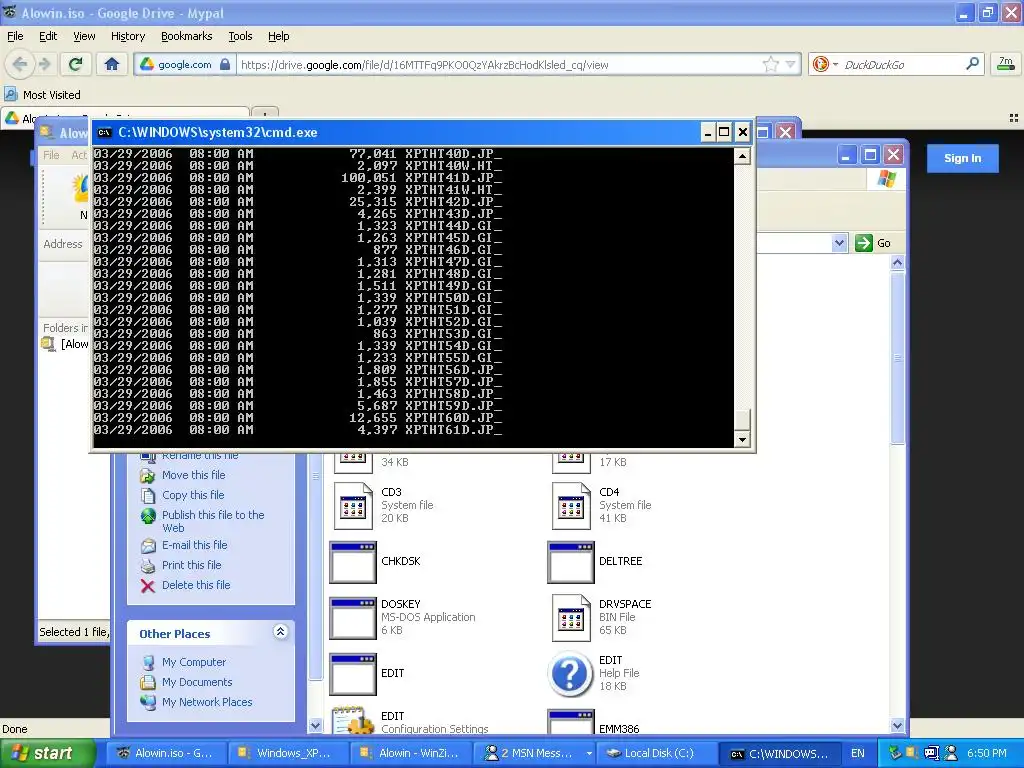Select the EMM386 file icon

[571, 722]
